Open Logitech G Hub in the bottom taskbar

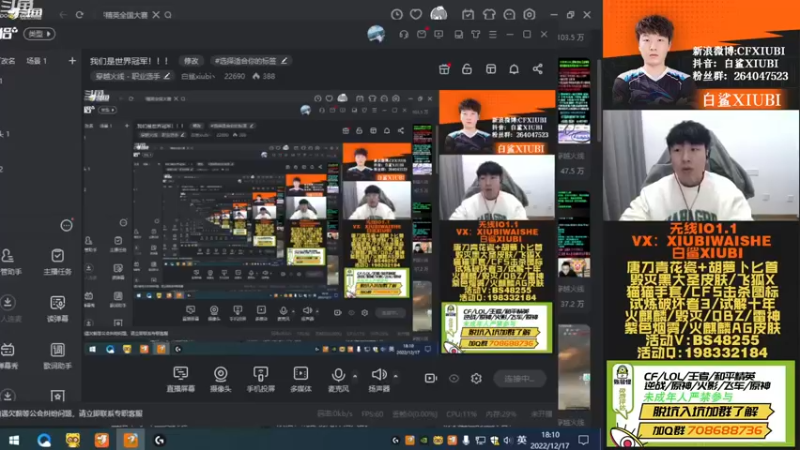point(159,440)
